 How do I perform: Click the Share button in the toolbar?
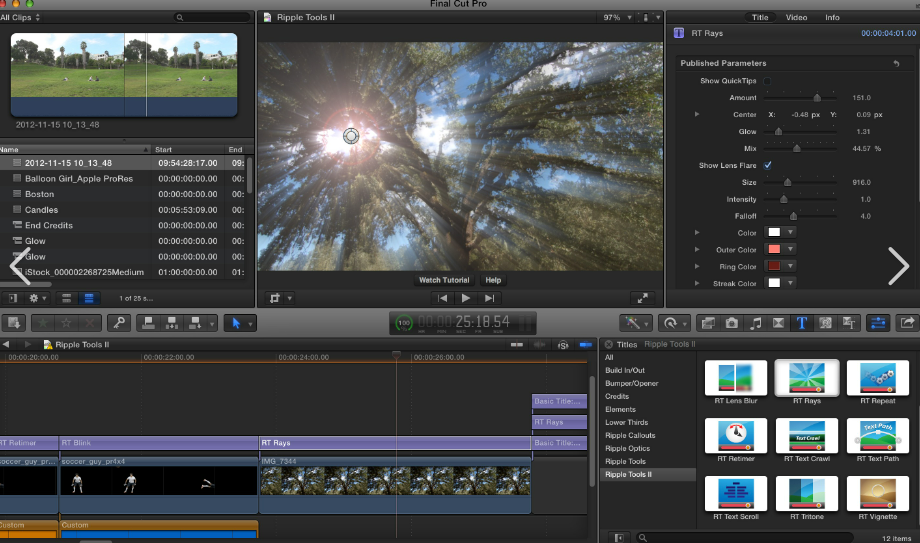(x=908, y=323)
